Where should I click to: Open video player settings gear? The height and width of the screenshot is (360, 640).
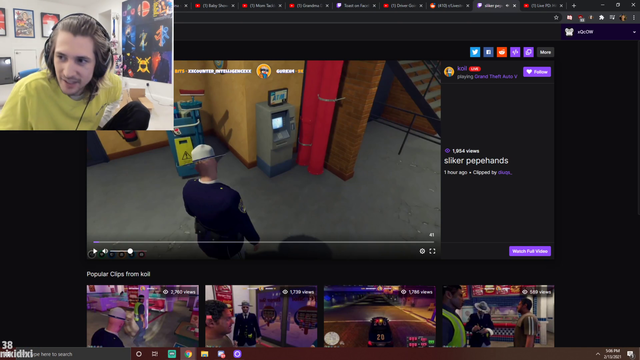coord(422,251)
